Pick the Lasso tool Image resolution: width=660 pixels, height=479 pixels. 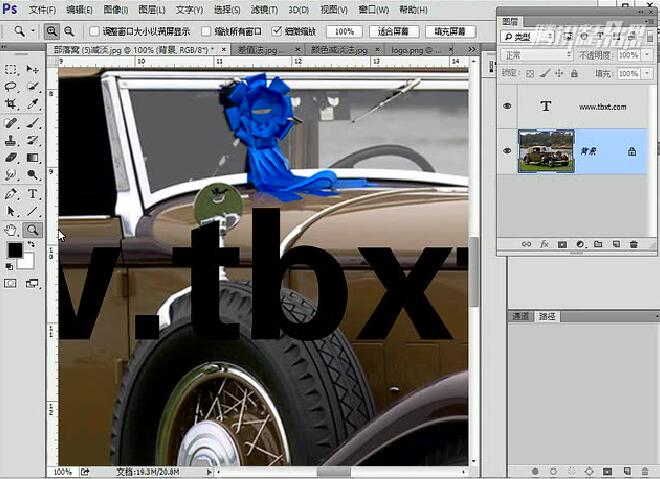[11, 88]
